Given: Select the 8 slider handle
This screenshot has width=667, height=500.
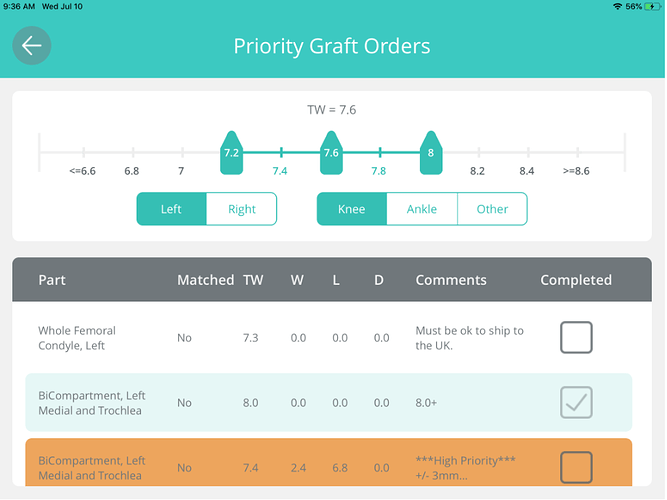Looking at the screenshot, I should tap(431, 153).
